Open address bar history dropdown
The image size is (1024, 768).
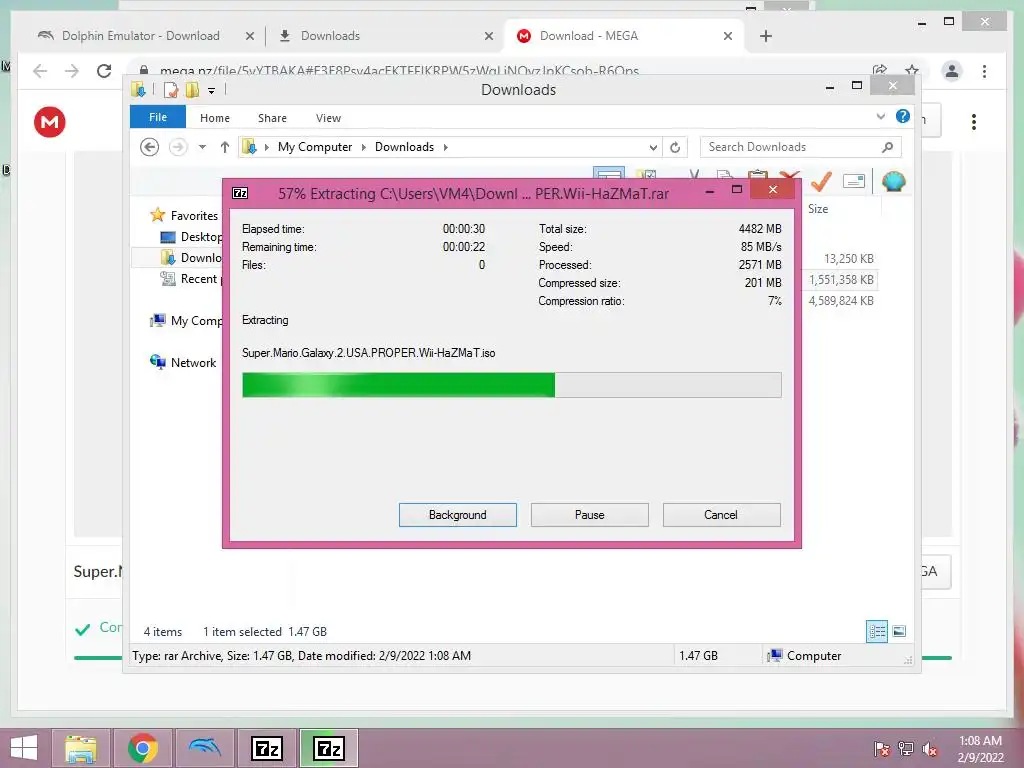(x=653, y=148)
